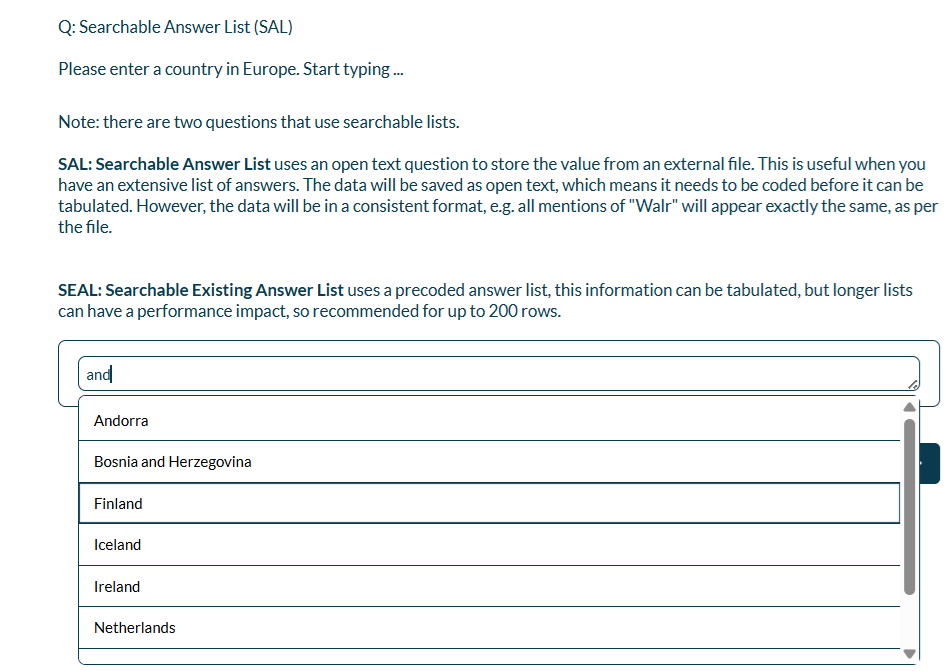Screen dimensions: 952x671
Task: Choose Bosnia and Herzegovina from the suggestions
Action: click(489, 462)
